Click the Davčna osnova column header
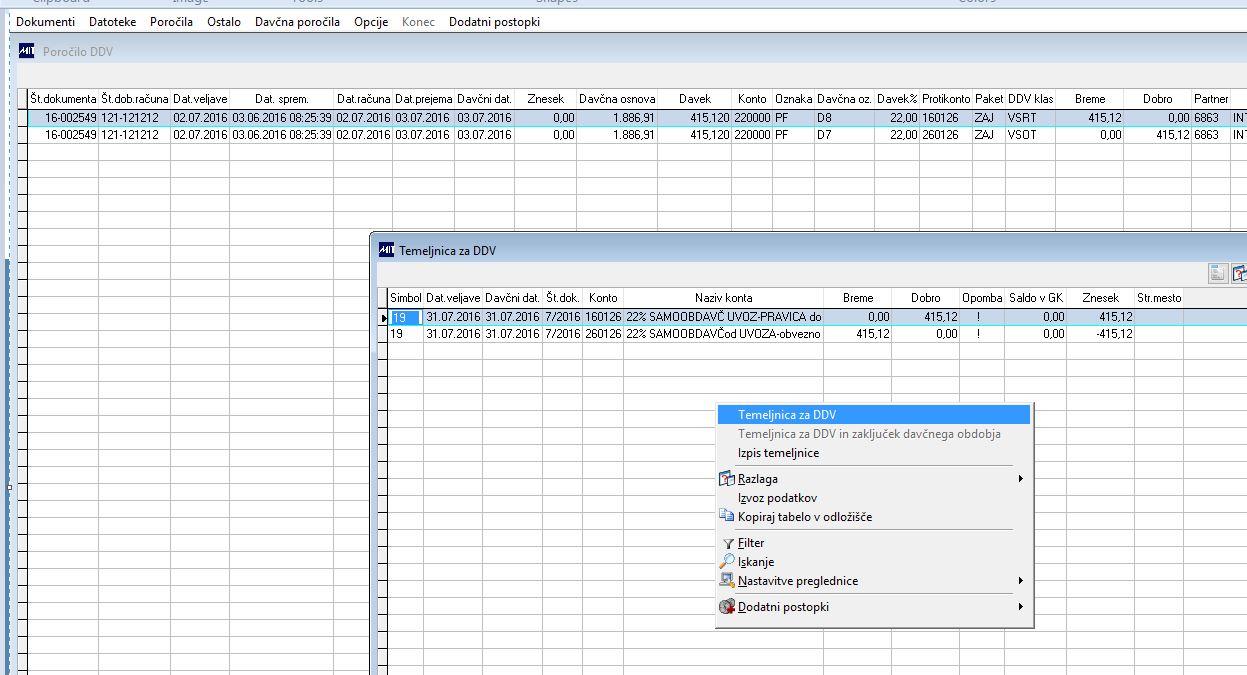This screenshot has height=675, width=1247. click(617, 99)
